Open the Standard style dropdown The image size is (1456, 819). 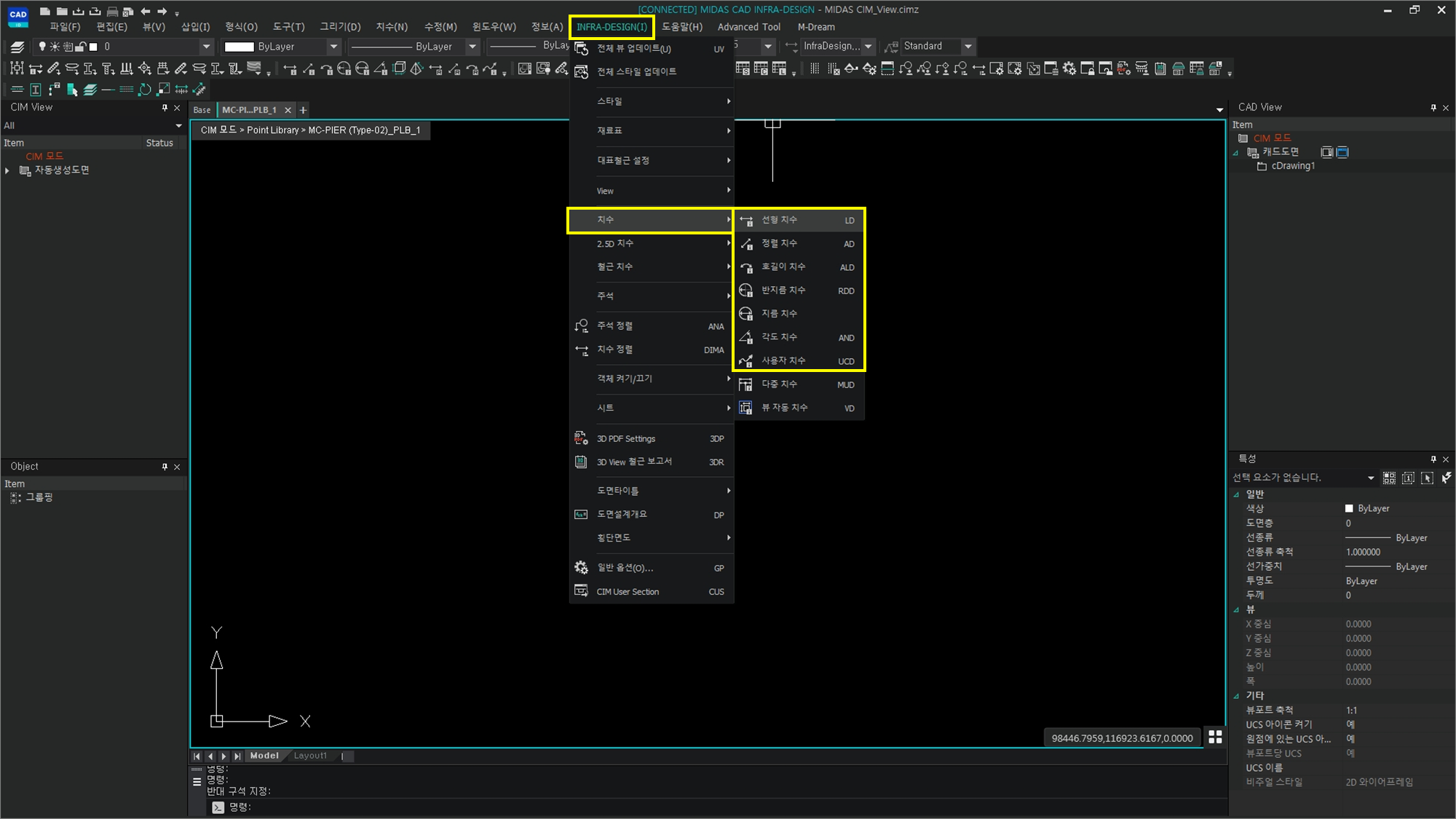(x=968, y=47)
